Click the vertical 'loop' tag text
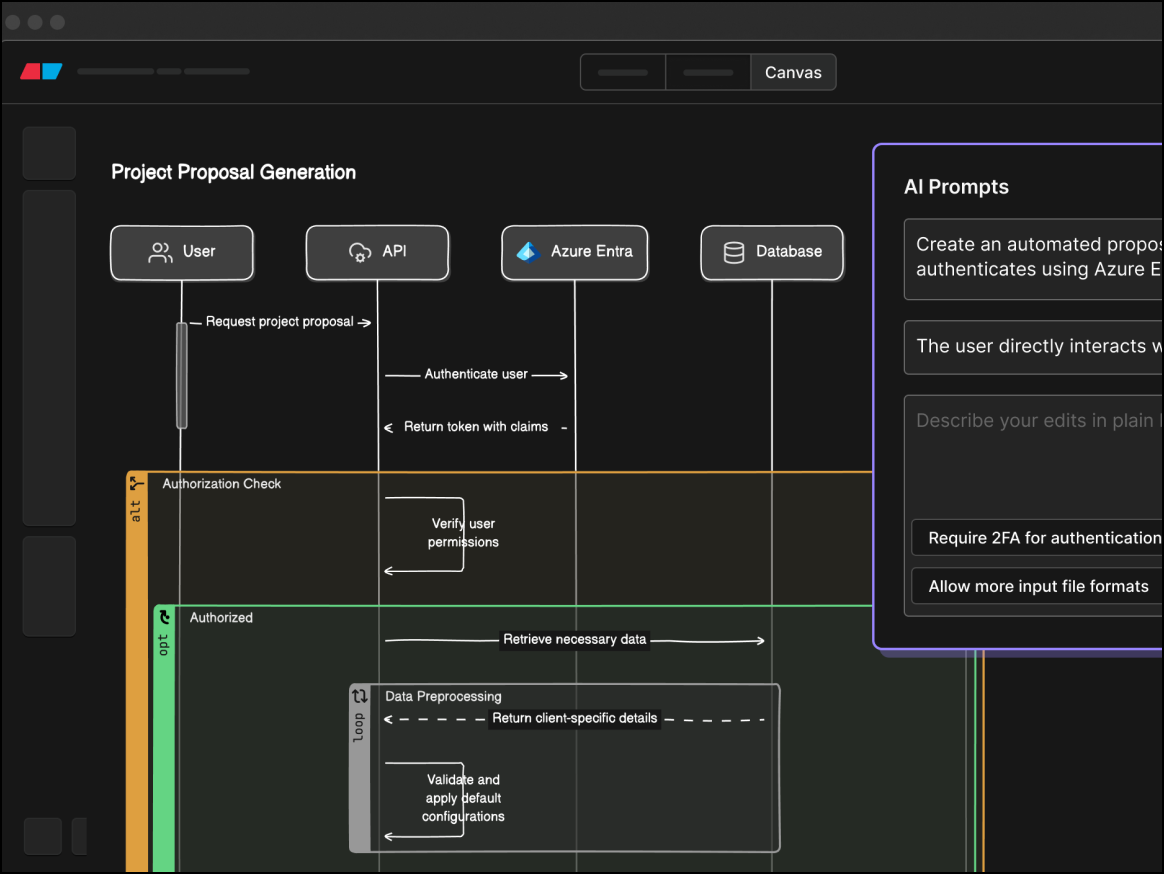 click(x=359, y=727)
